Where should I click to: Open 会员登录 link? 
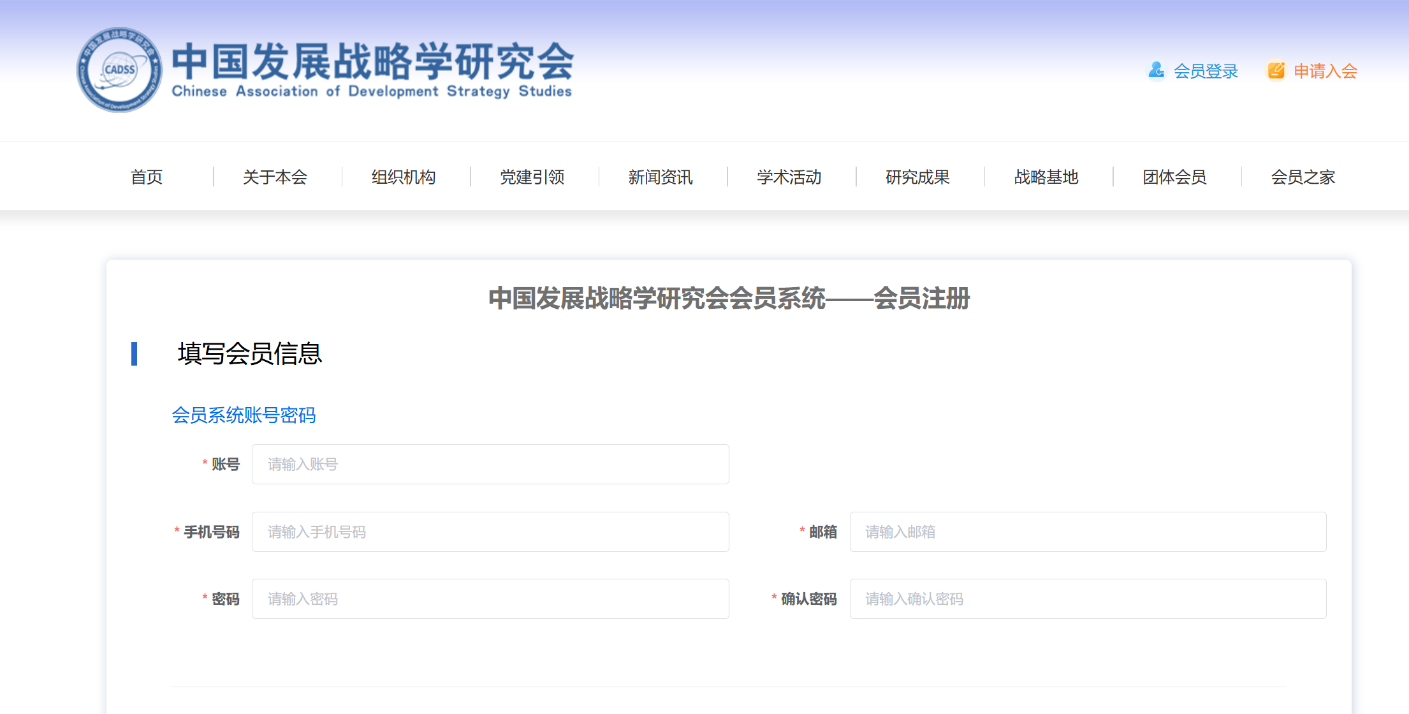coord(1206,71)
